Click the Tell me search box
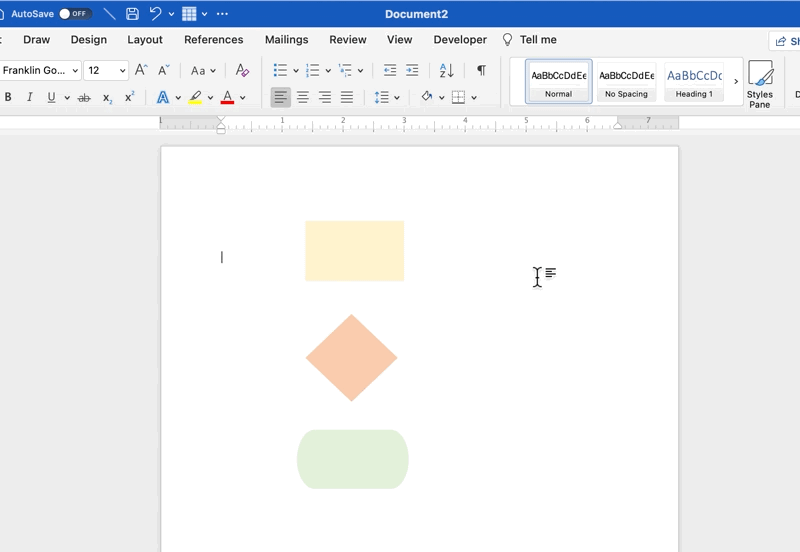 coord(537,40)
